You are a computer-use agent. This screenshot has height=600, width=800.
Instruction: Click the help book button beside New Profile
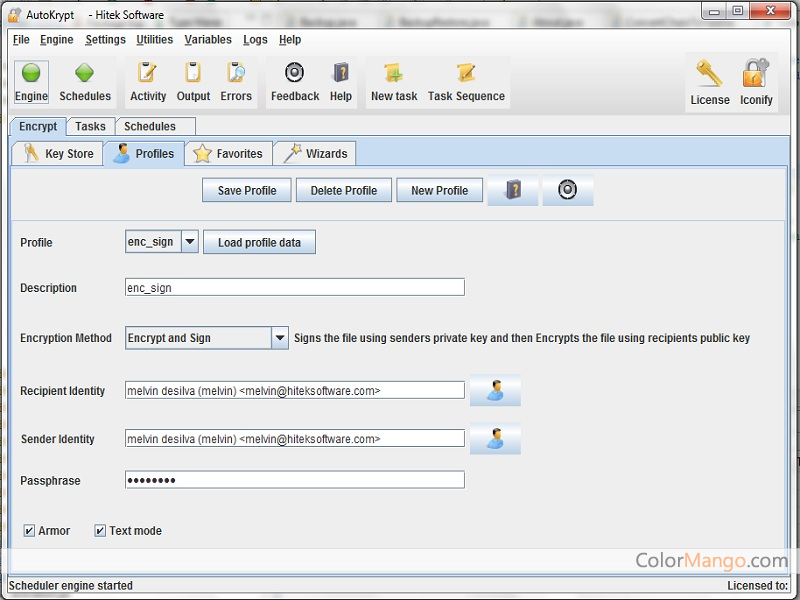[513, 190]
